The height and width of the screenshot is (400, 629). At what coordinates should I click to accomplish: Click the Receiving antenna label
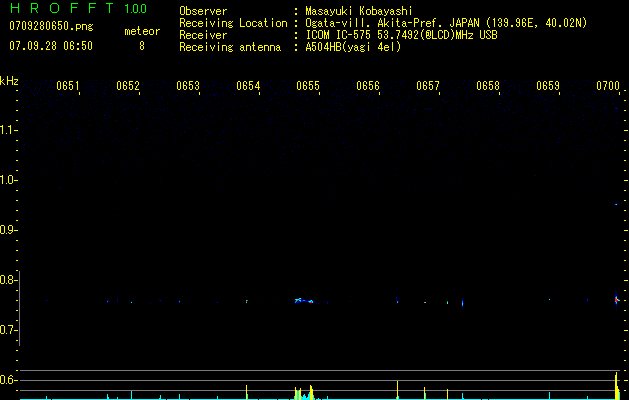click(x=230, y=47)
